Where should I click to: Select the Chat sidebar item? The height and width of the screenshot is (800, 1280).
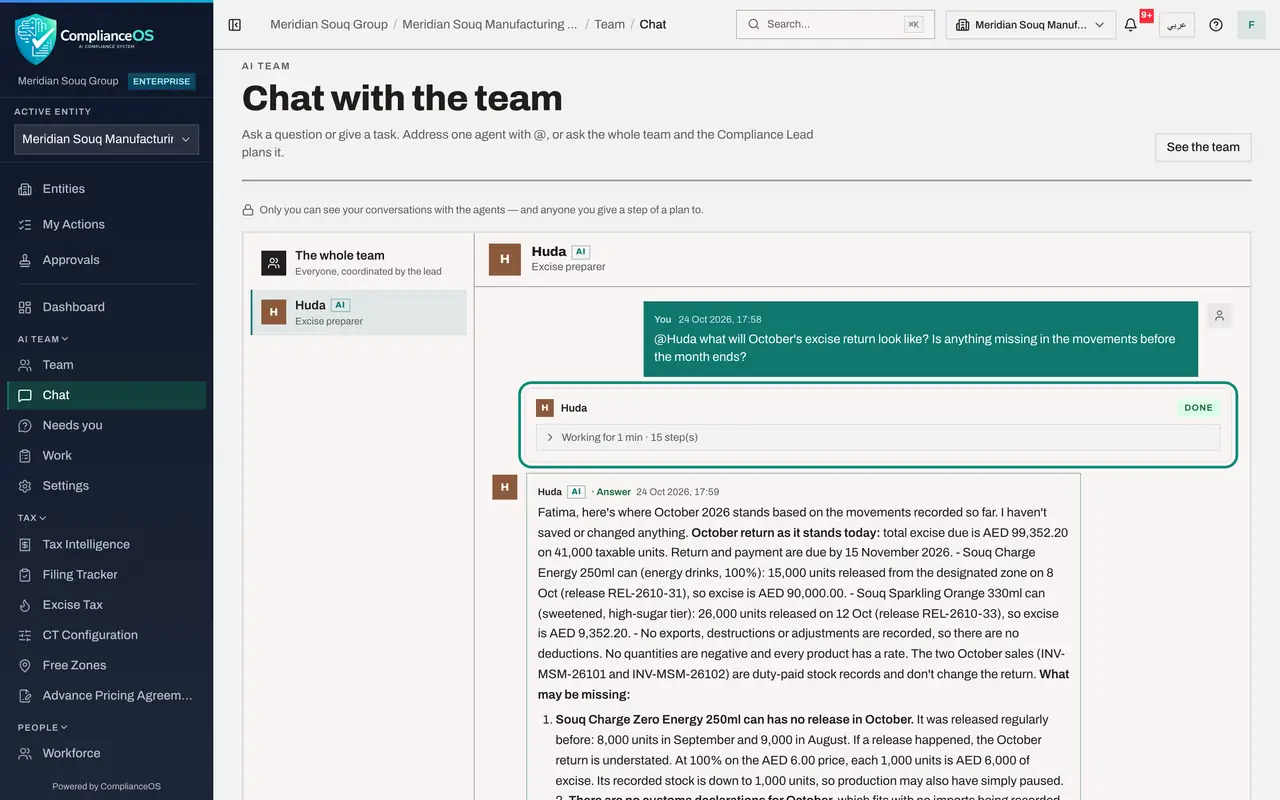coord(106,395)
